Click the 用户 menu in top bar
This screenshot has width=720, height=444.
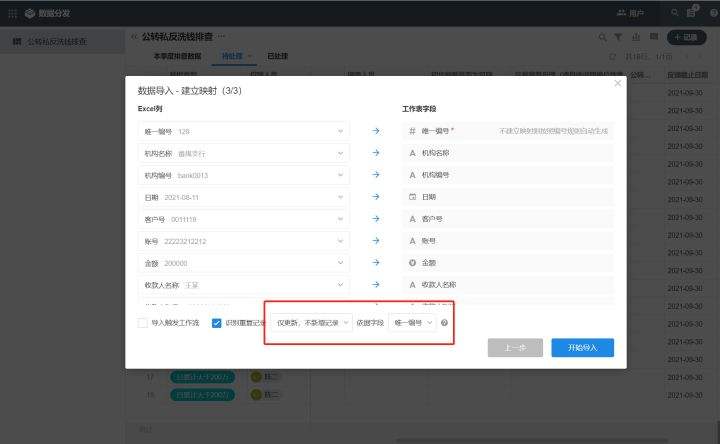pos(630,13)
